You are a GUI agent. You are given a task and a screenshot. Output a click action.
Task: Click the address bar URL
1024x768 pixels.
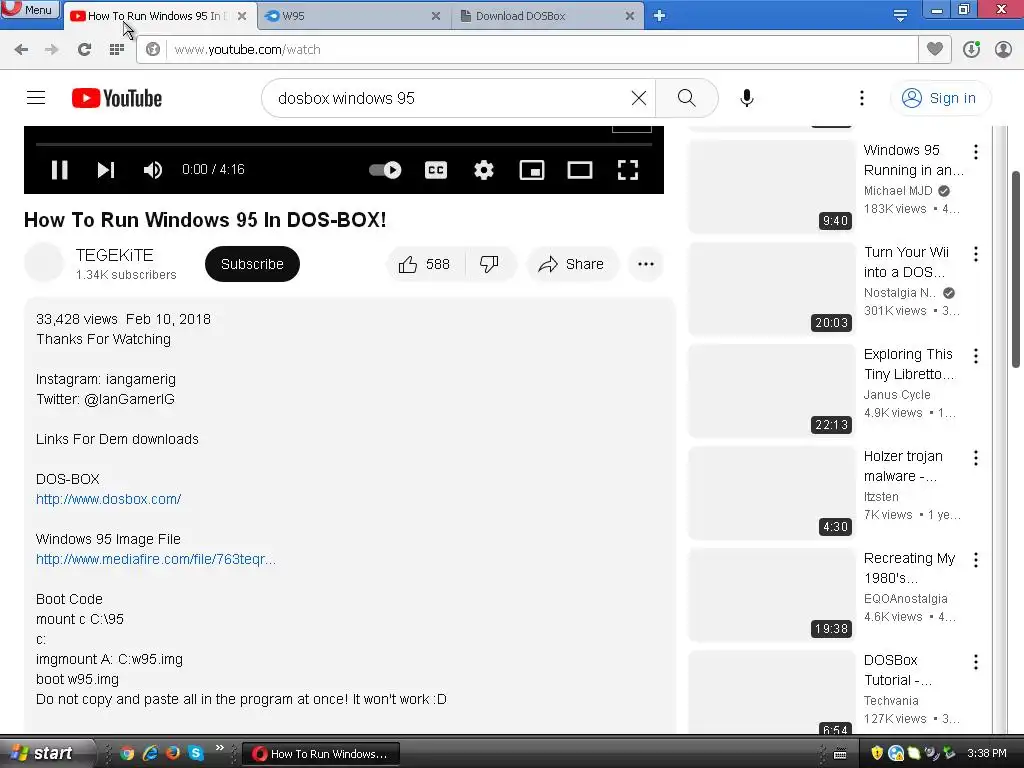click(542, 50)
